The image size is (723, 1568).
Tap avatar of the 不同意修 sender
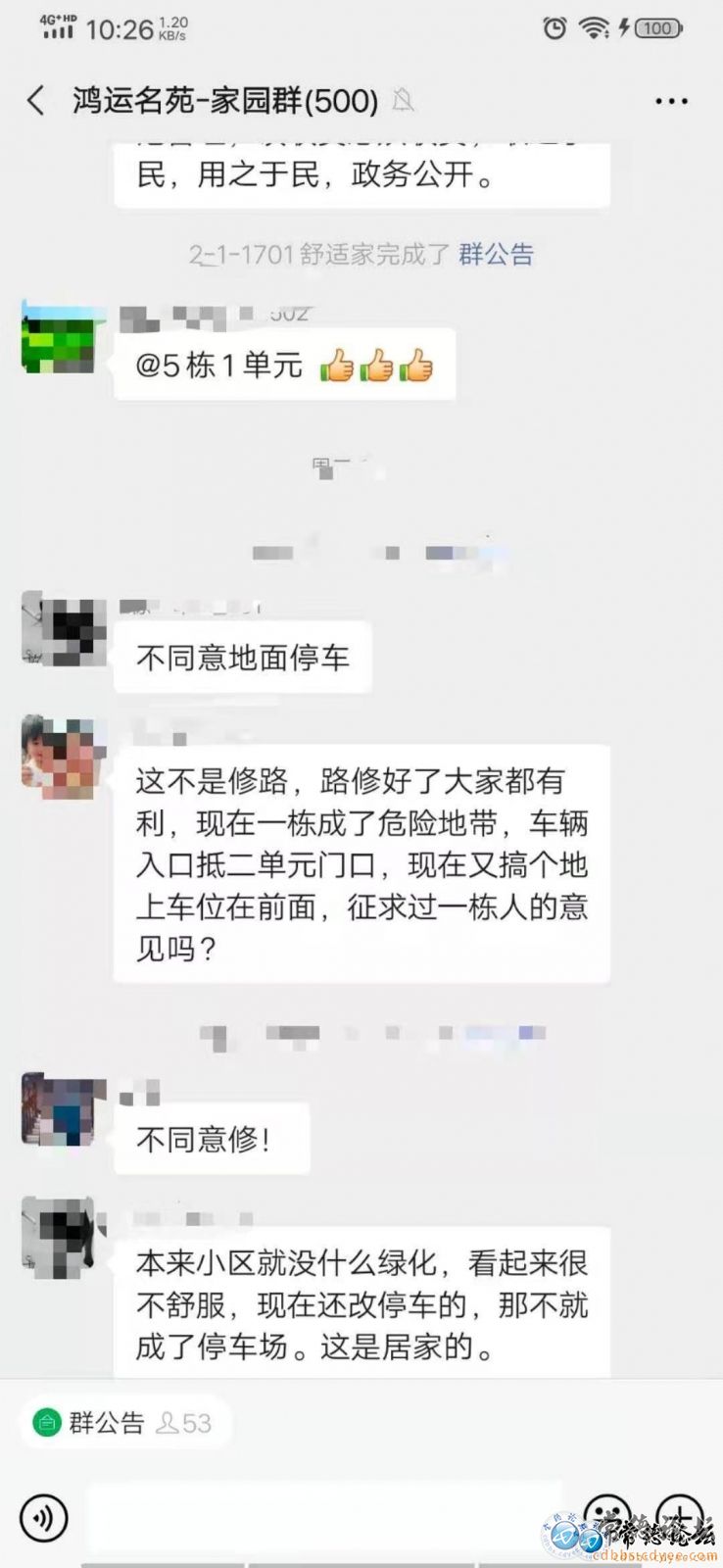64,1110
